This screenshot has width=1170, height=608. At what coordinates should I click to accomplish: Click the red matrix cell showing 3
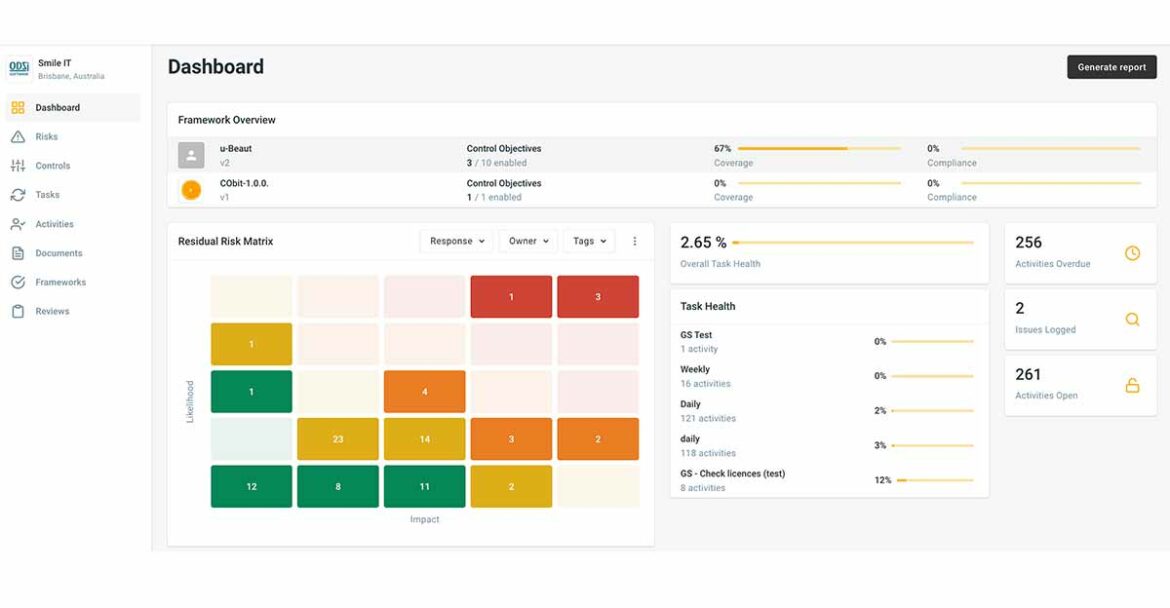point(598,297)
